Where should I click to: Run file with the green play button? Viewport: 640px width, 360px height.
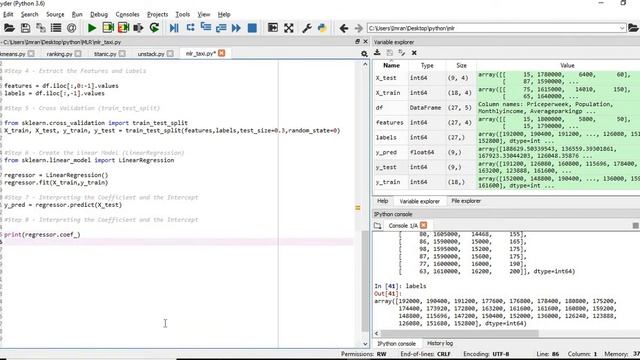[92, 28]
